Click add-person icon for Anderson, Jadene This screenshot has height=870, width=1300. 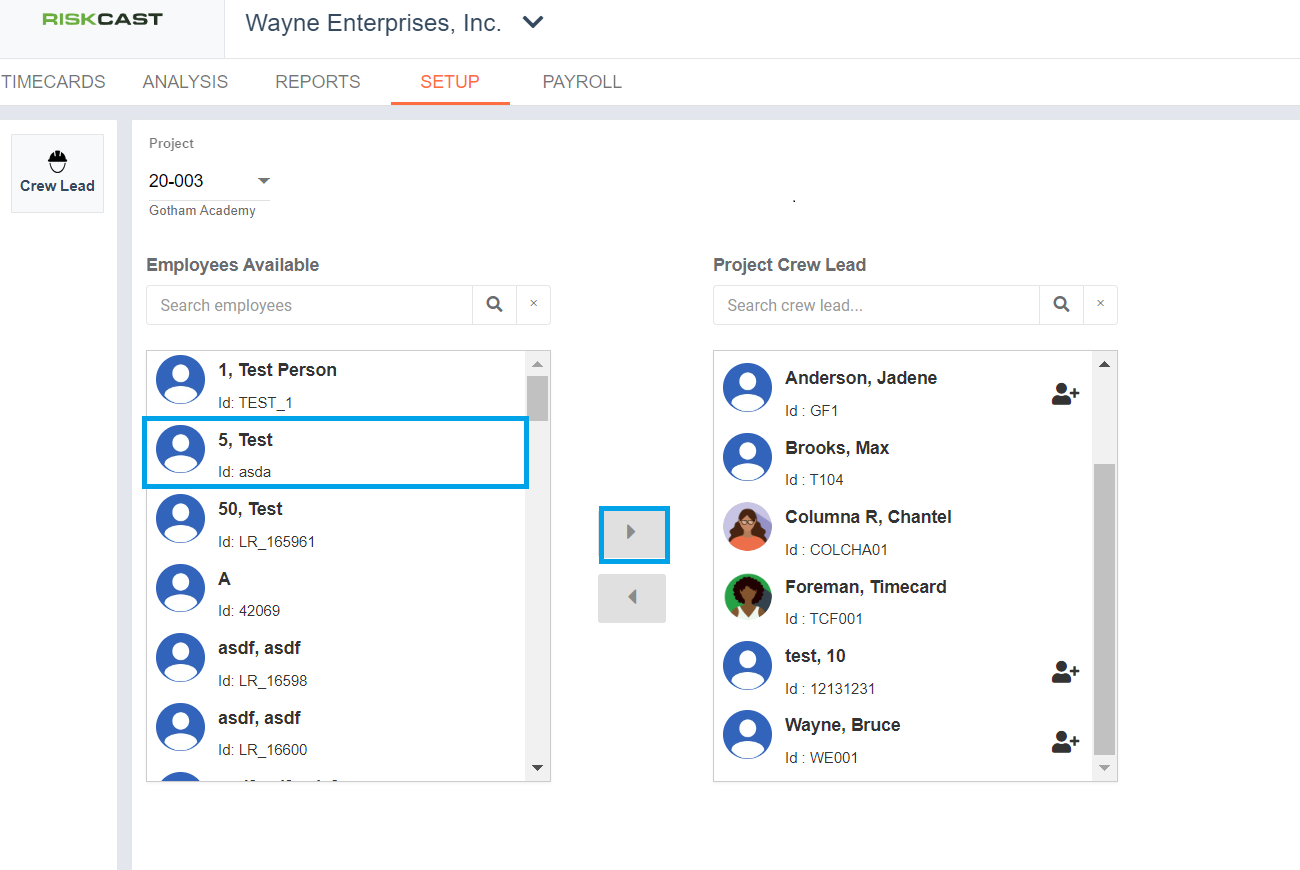tap(1065, 394)
